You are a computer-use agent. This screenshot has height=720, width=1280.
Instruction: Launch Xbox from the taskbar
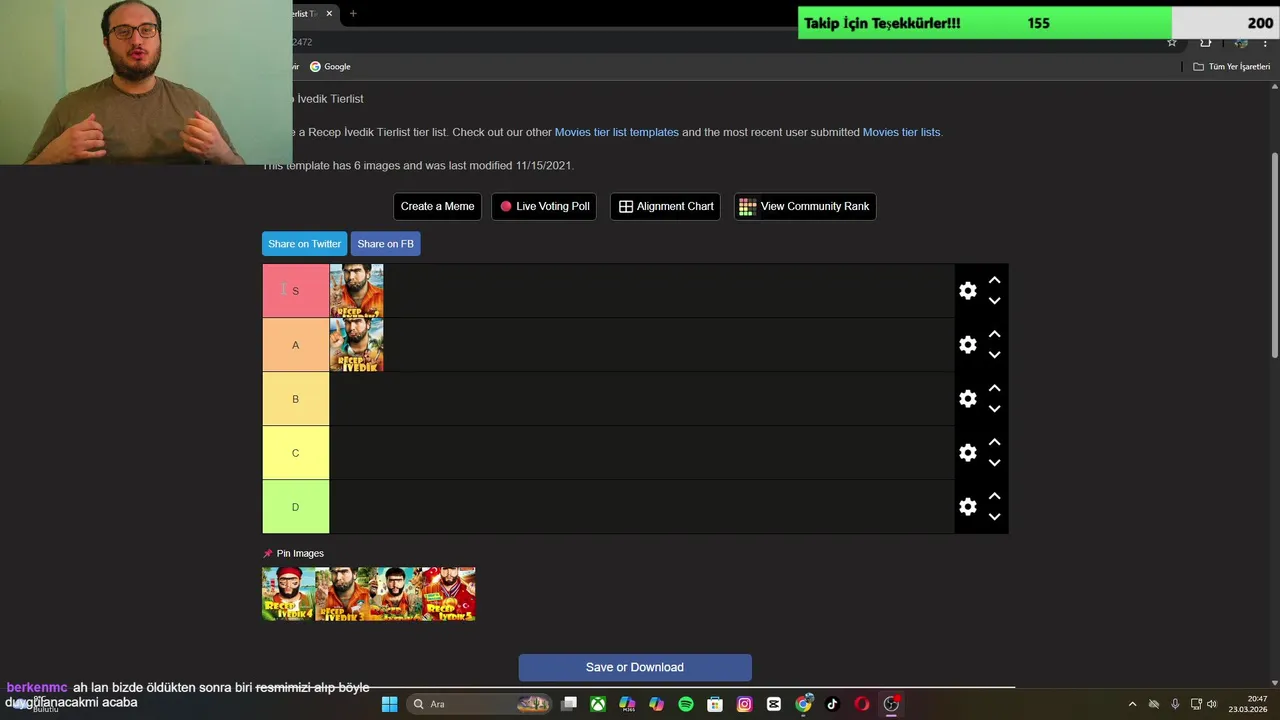point(597,704)
